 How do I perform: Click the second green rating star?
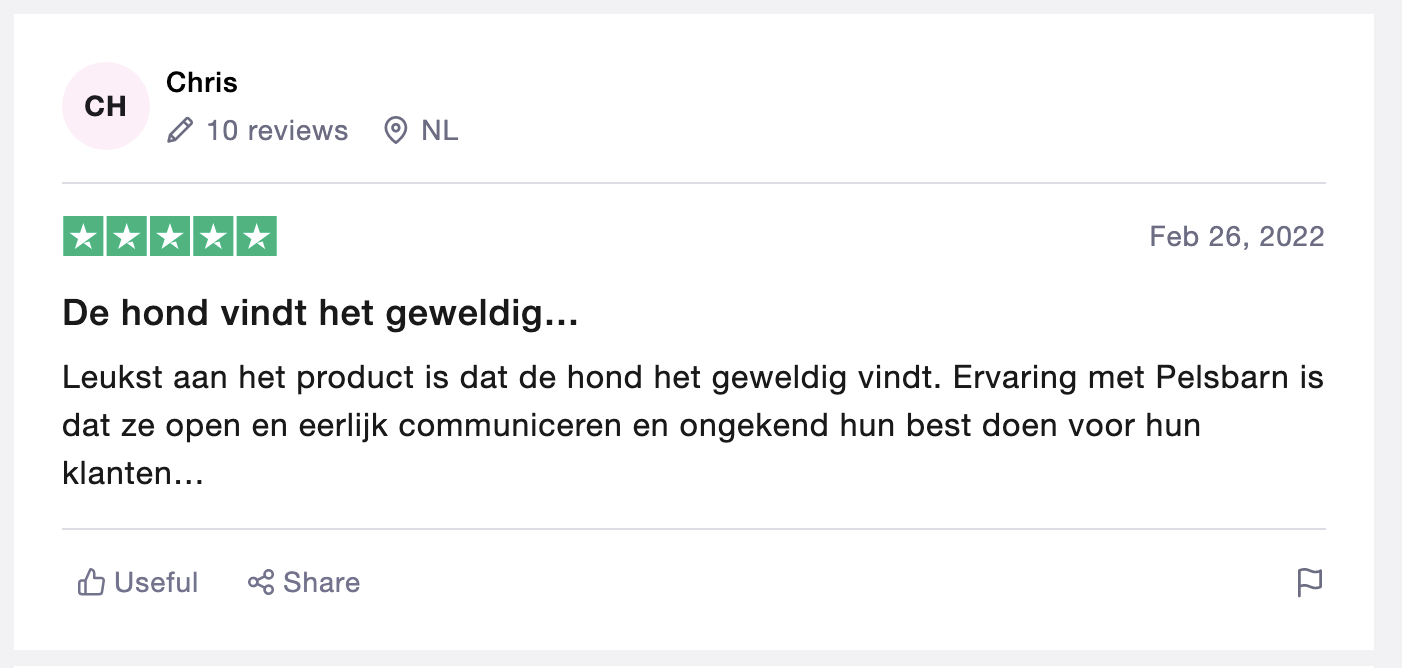(126, 237)
